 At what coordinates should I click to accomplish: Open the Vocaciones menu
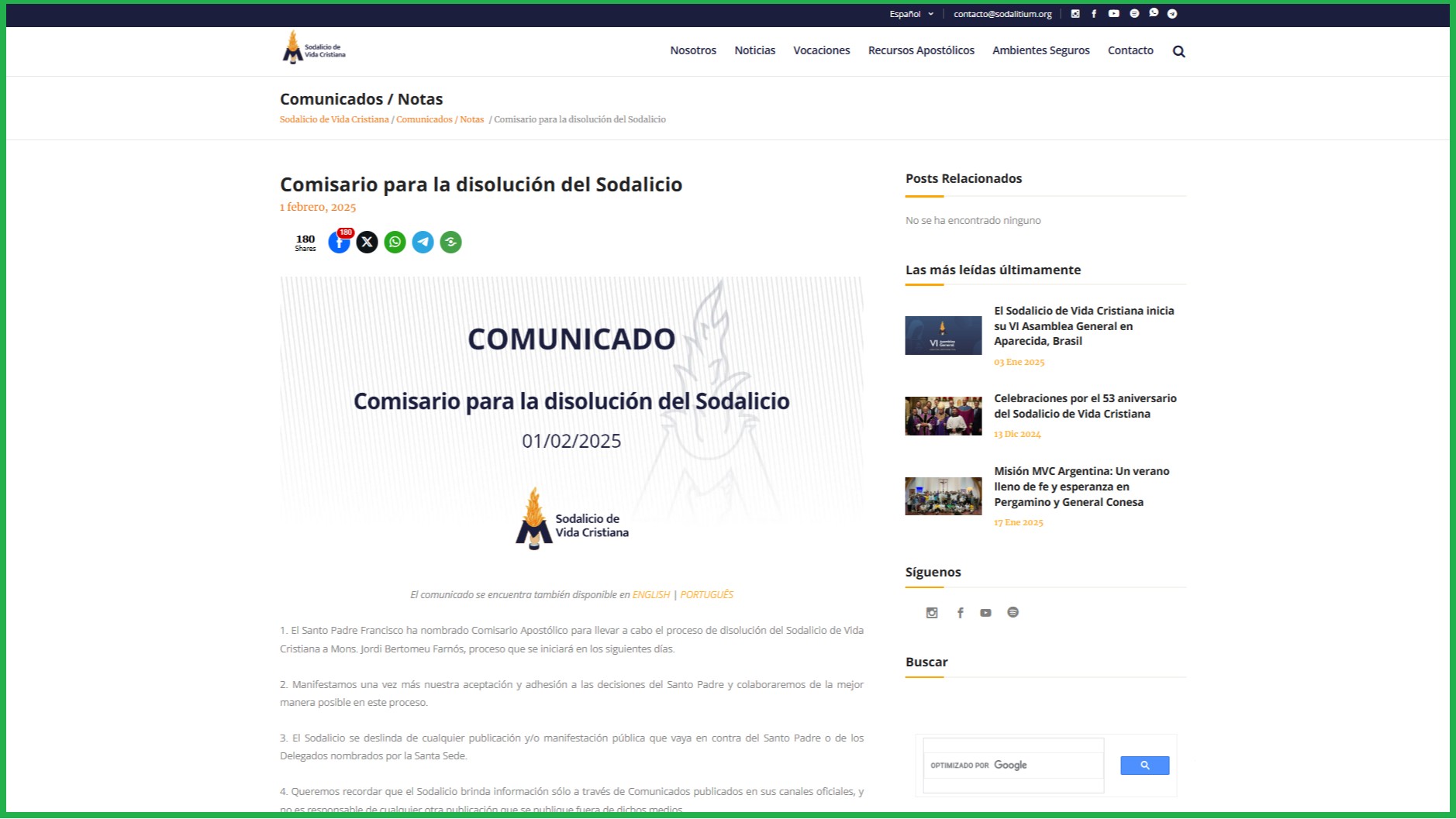(822, 50)
